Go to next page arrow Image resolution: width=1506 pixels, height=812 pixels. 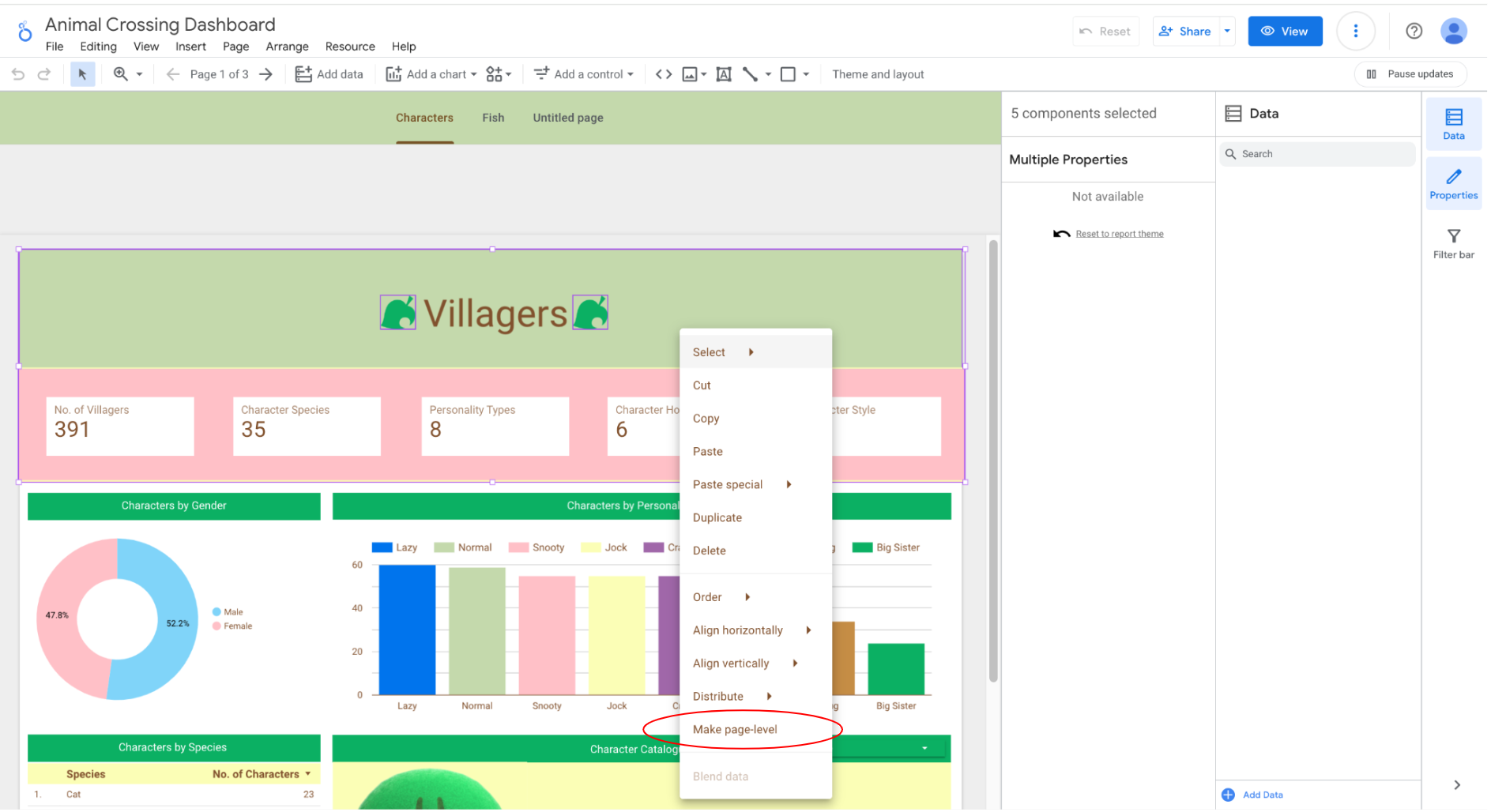click(x=266, y=74)
